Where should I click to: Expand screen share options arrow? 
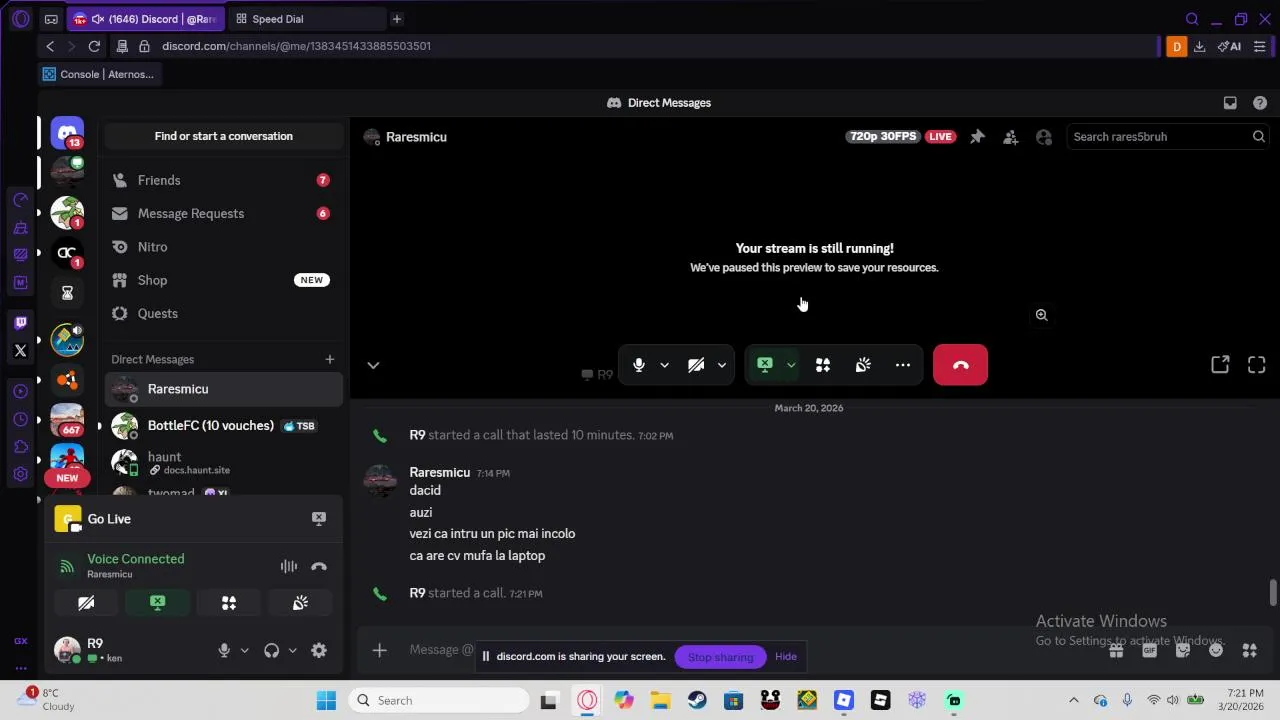(x=790, y=366)
